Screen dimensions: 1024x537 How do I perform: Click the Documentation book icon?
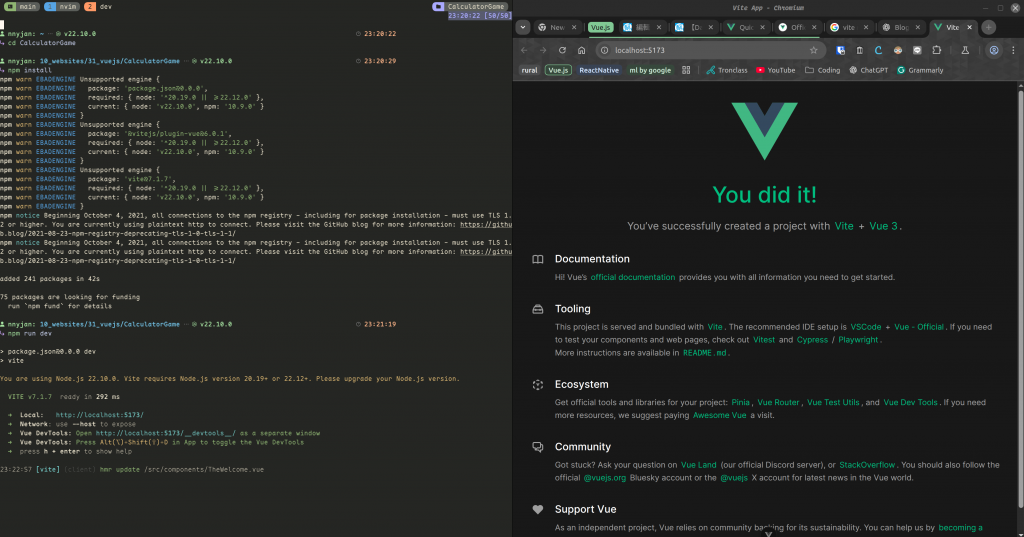click(x=537, y=259)
